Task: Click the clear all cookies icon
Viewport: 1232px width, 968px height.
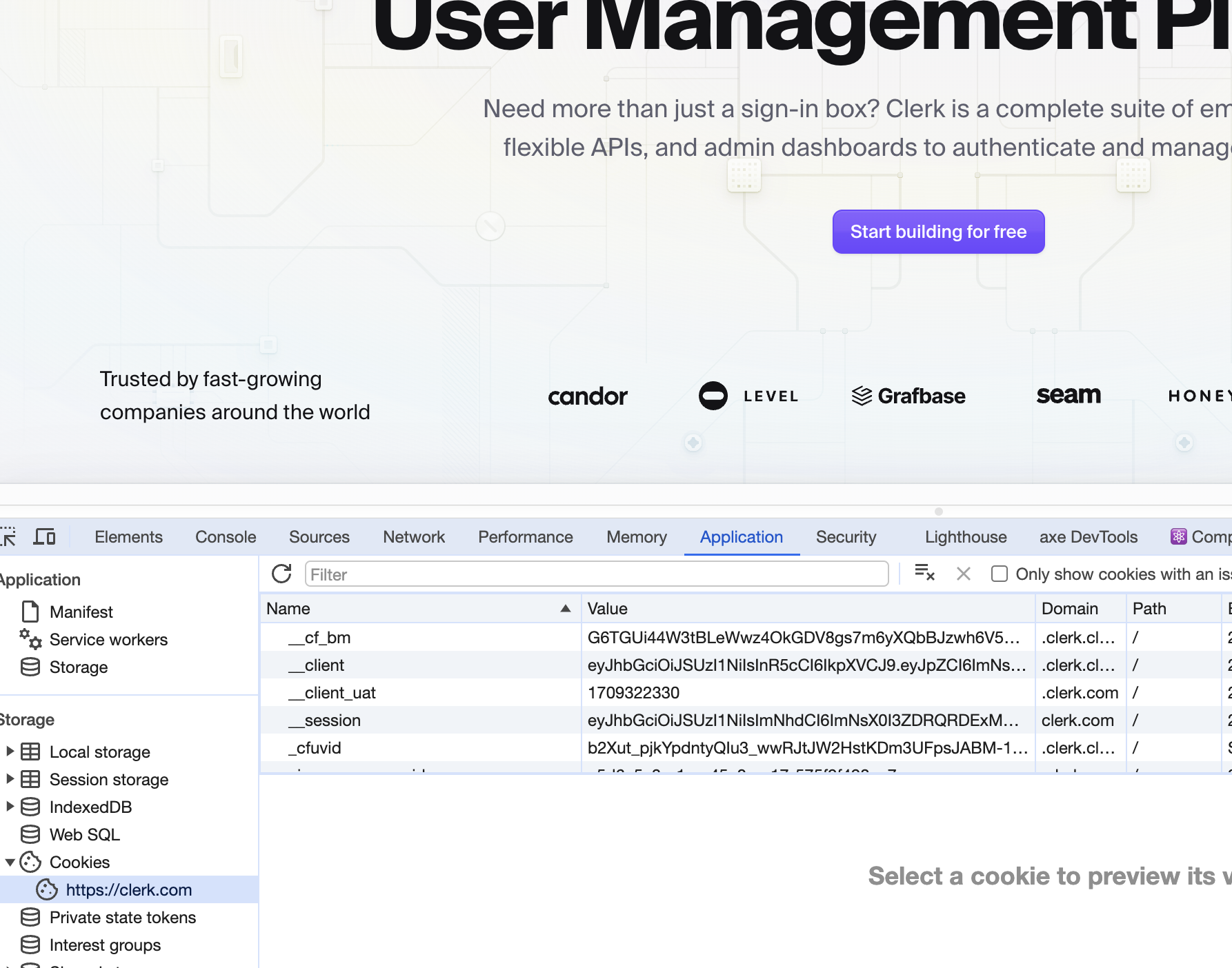Action: pyautogui.click(x=924, y=574)
